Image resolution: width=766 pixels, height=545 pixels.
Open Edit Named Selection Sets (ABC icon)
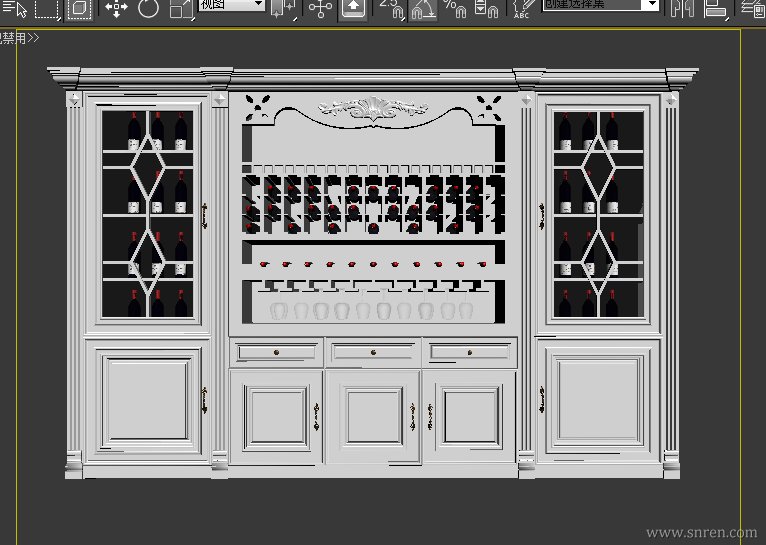[x=521, y=9]
